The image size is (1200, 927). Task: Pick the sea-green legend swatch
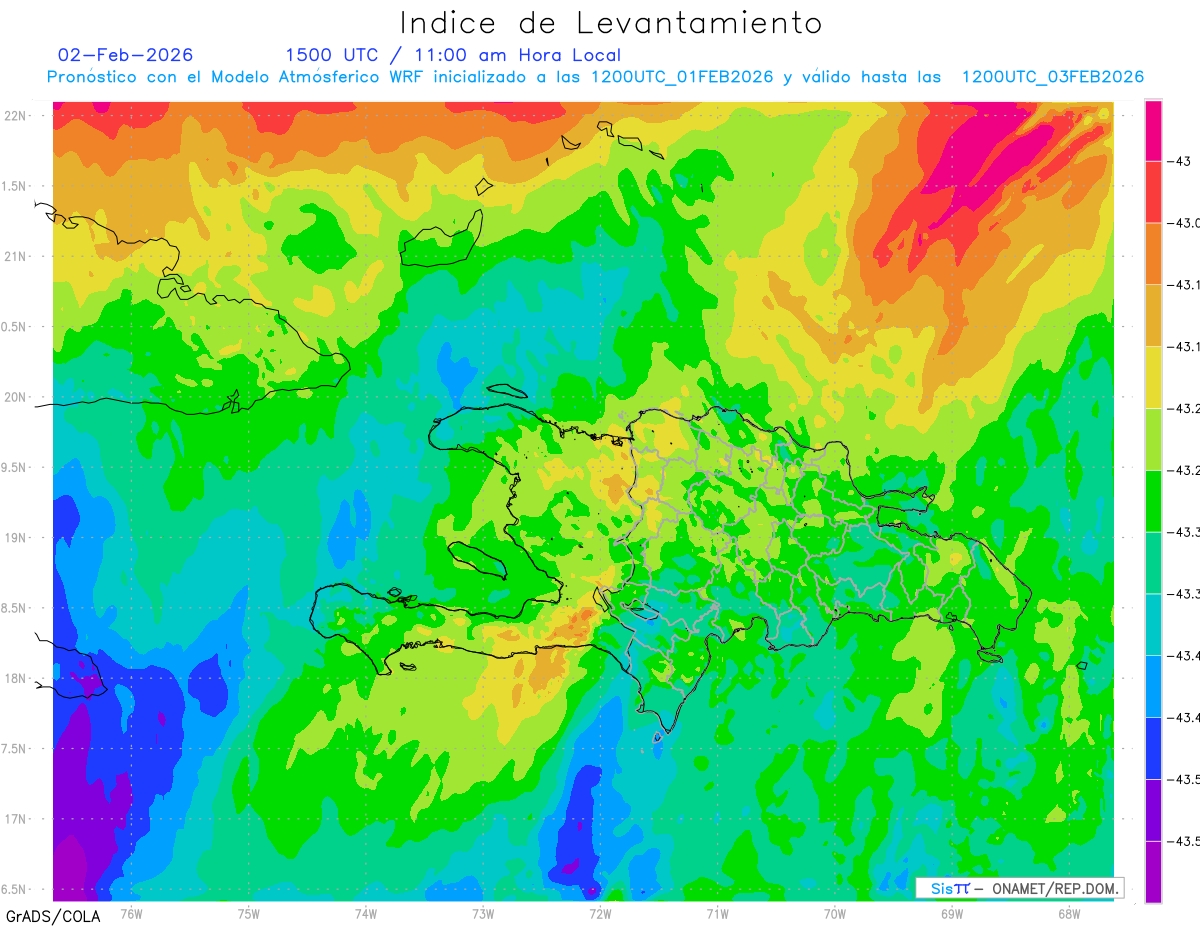(x=1153, y=562)
